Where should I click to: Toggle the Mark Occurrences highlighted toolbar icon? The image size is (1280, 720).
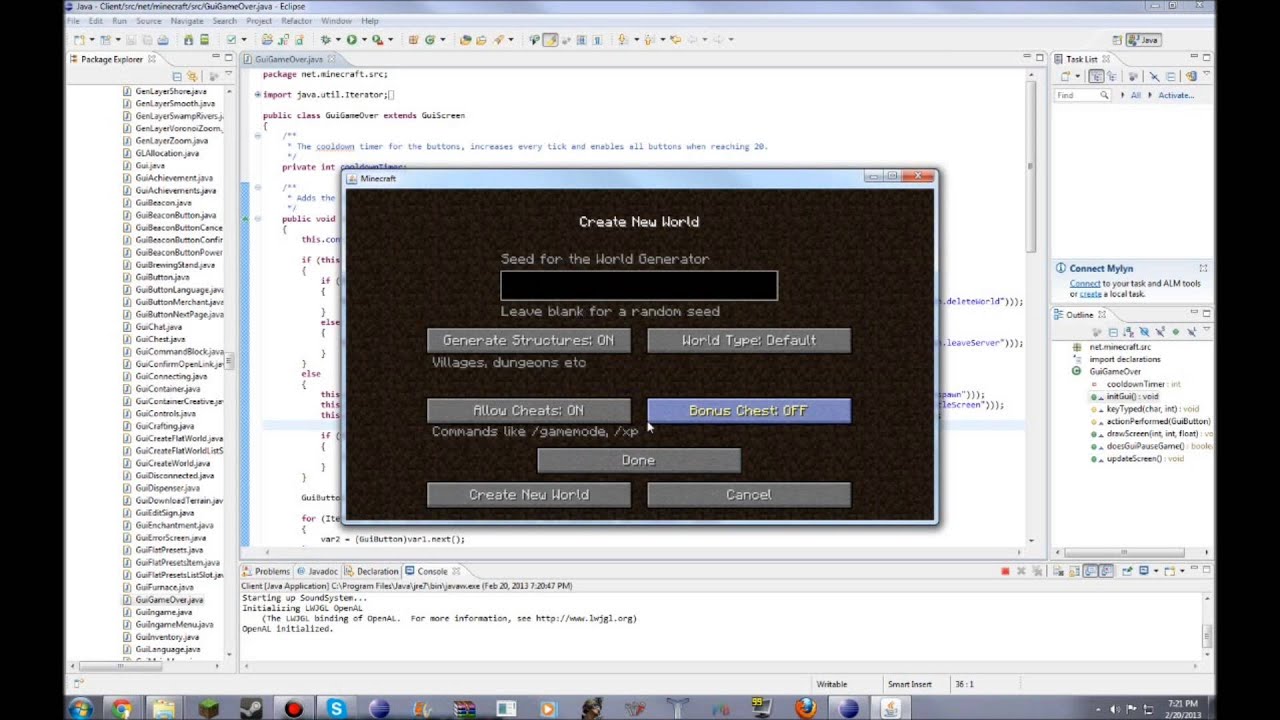552,40
